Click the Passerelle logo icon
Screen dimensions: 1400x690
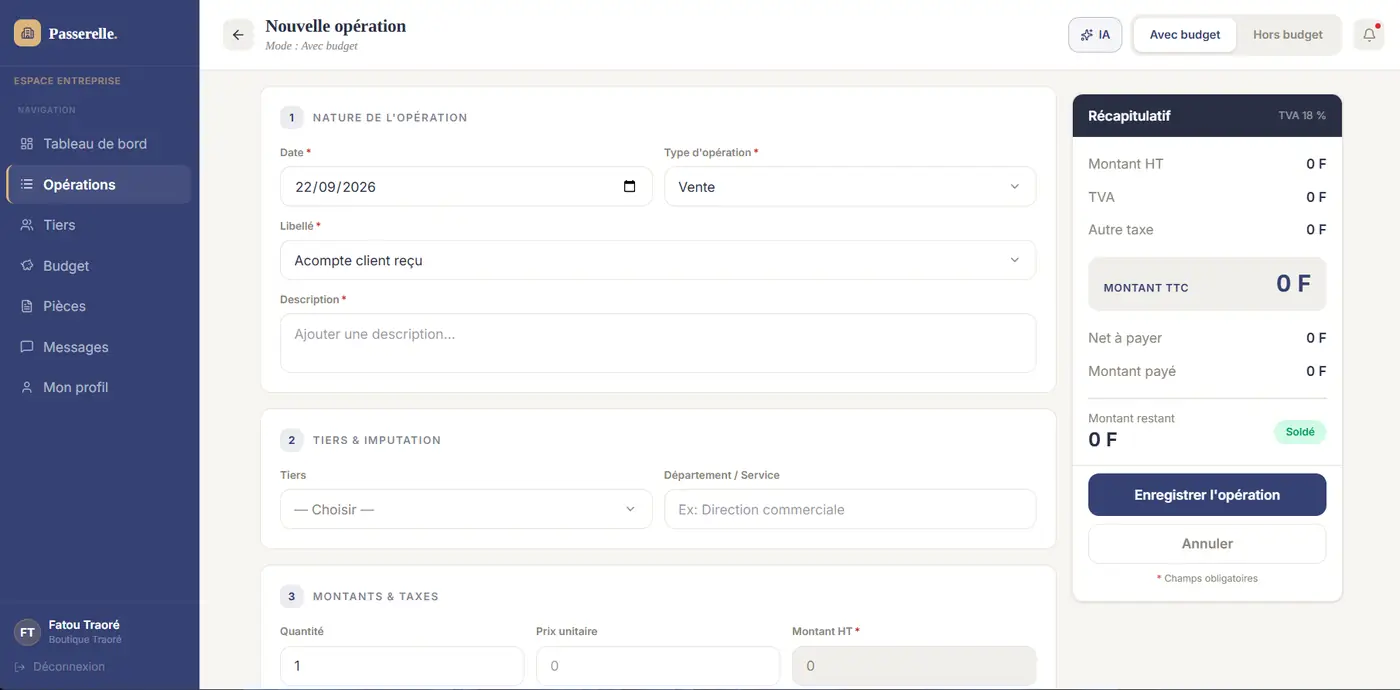click(x=27, y=34)
